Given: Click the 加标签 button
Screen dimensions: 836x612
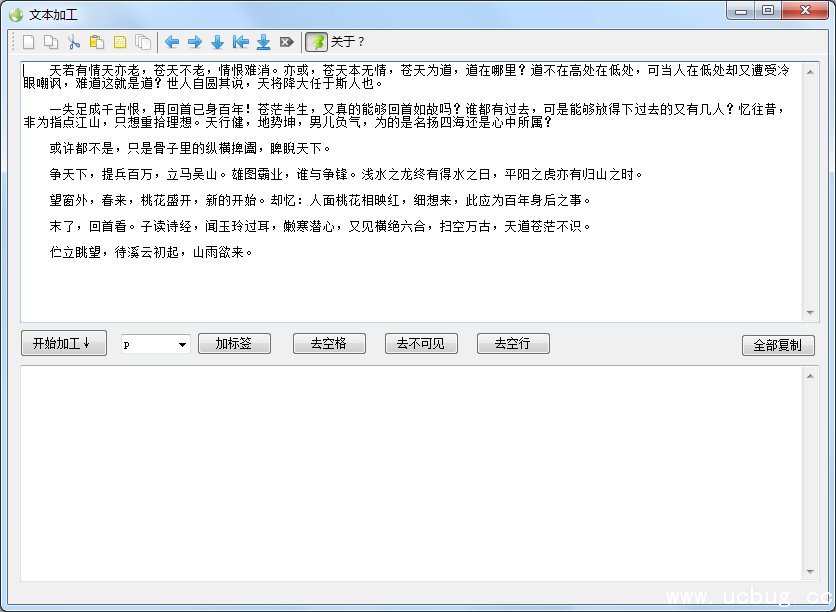Looking at the screenshot, I should (x=234, y=343).
